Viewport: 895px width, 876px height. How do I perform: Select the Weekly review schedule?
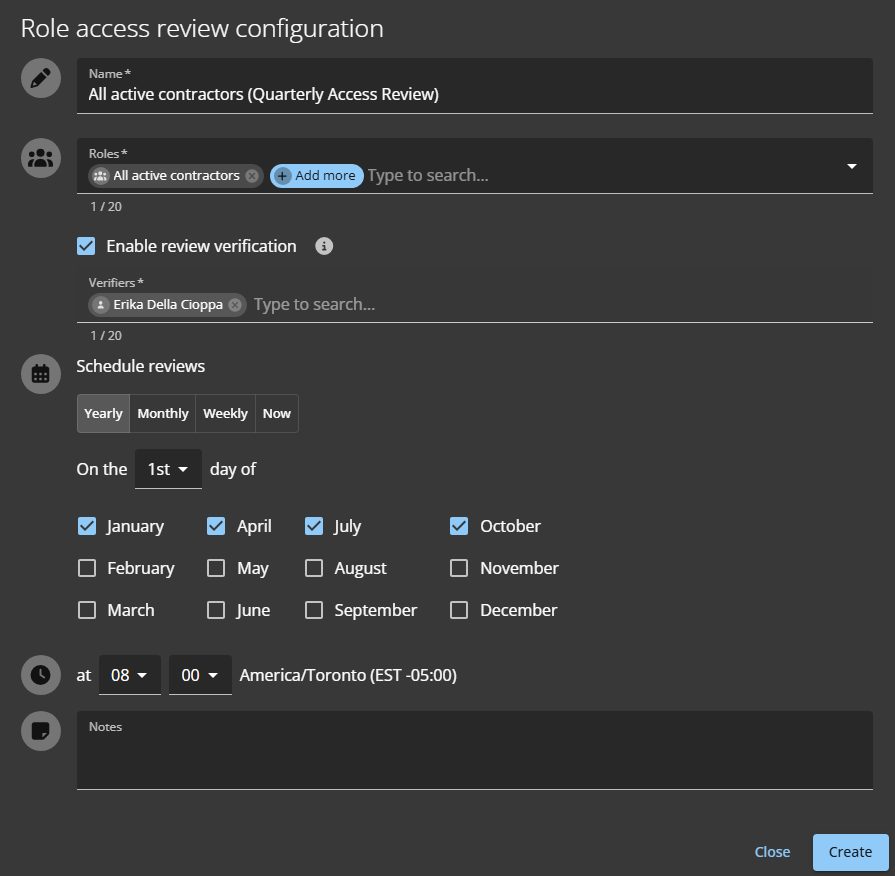tap(225, 413)
